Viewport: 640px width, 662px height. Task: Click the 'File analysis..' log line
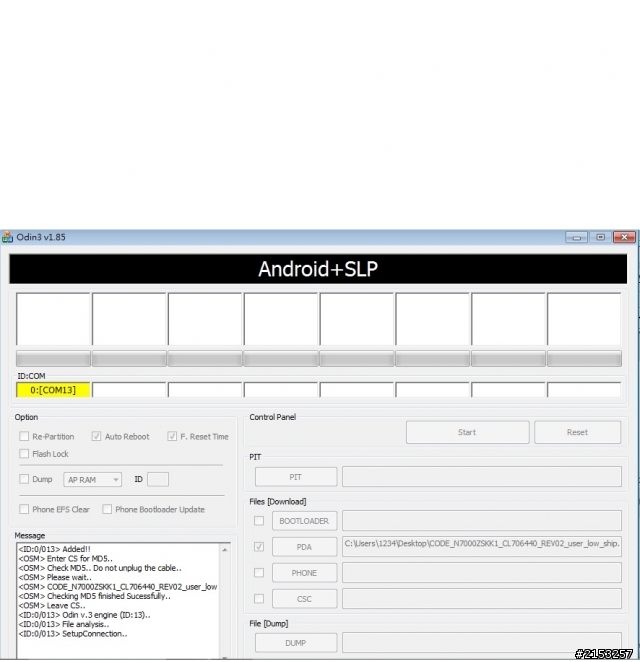point(64,624)
